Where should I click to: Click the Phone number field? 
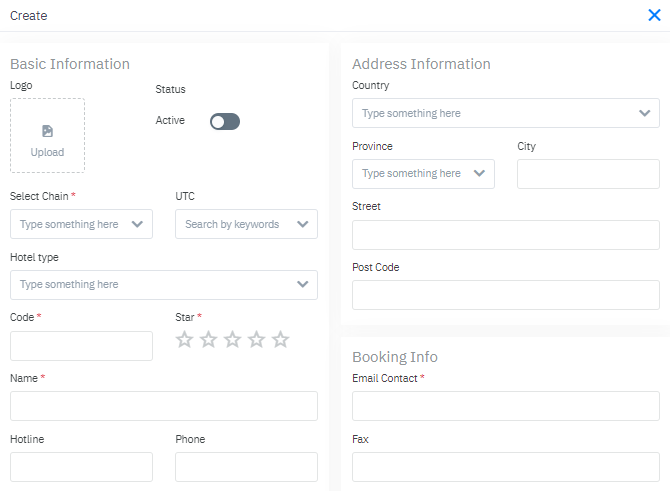click(246, 467)
